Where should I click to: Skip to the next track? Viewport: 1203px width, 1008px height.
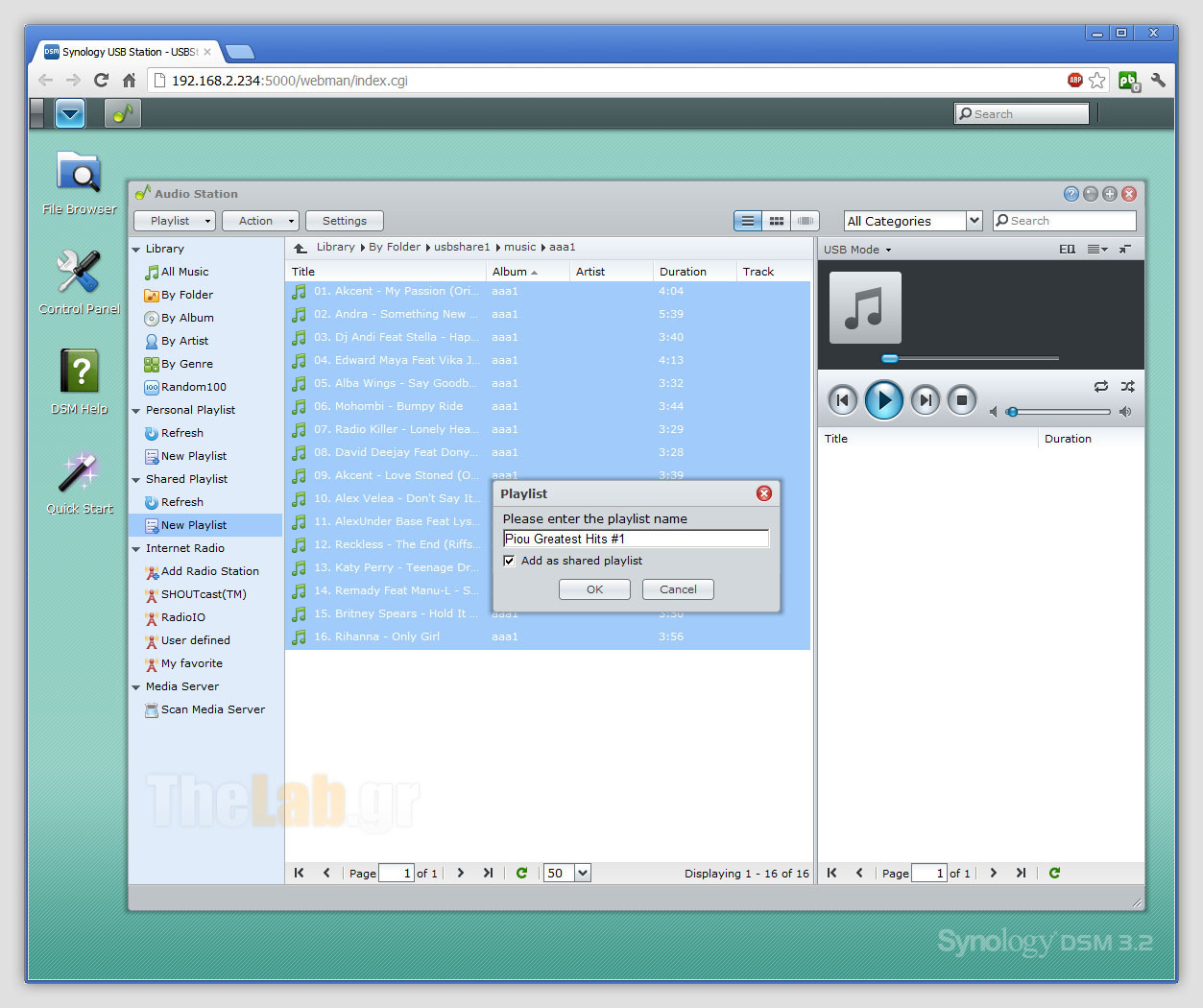[x=926, y=400]
